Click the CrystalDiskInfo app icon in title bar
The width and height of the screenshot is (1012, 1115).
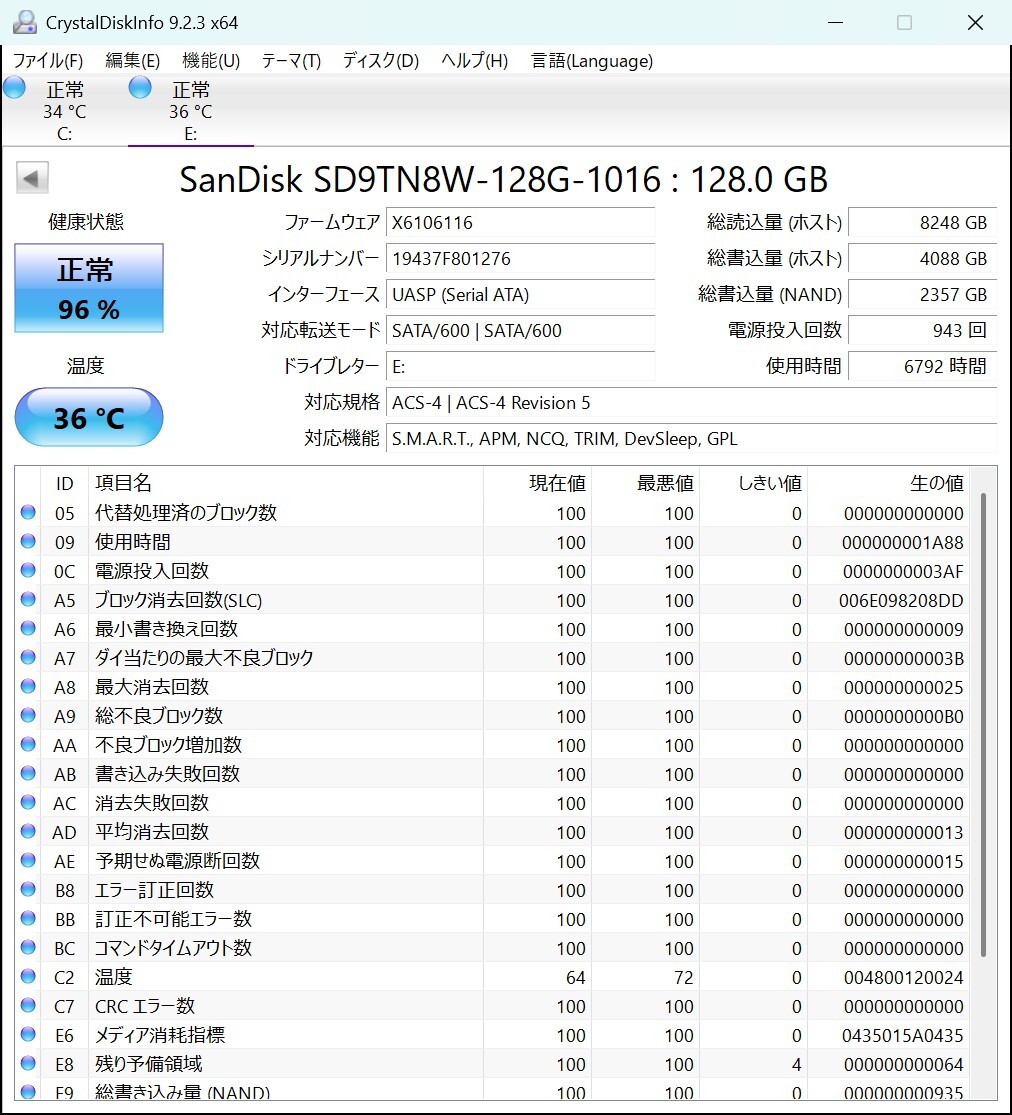coord(24,22)
